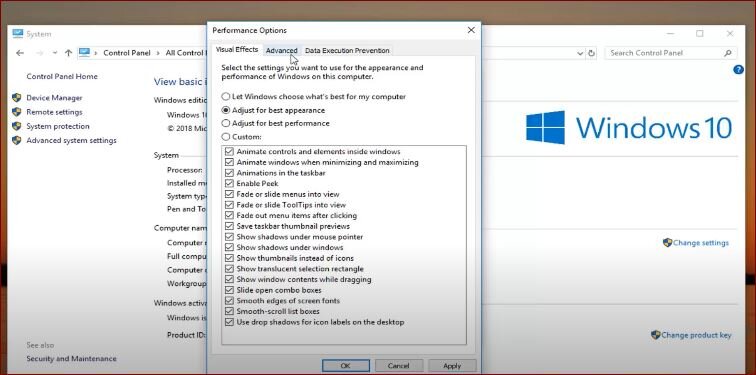This screenshot has width=756, height=375.
Task: Toggle Show window contents while dragging
Action: (x=229, y=279)
